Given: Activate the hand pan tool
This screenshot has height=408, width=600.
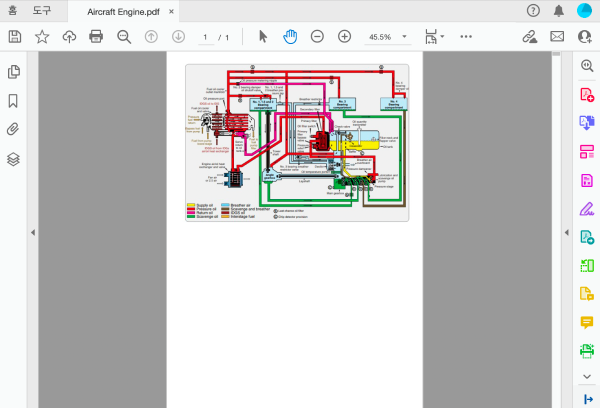Looking at the screenshot, I should pos(290,37).
